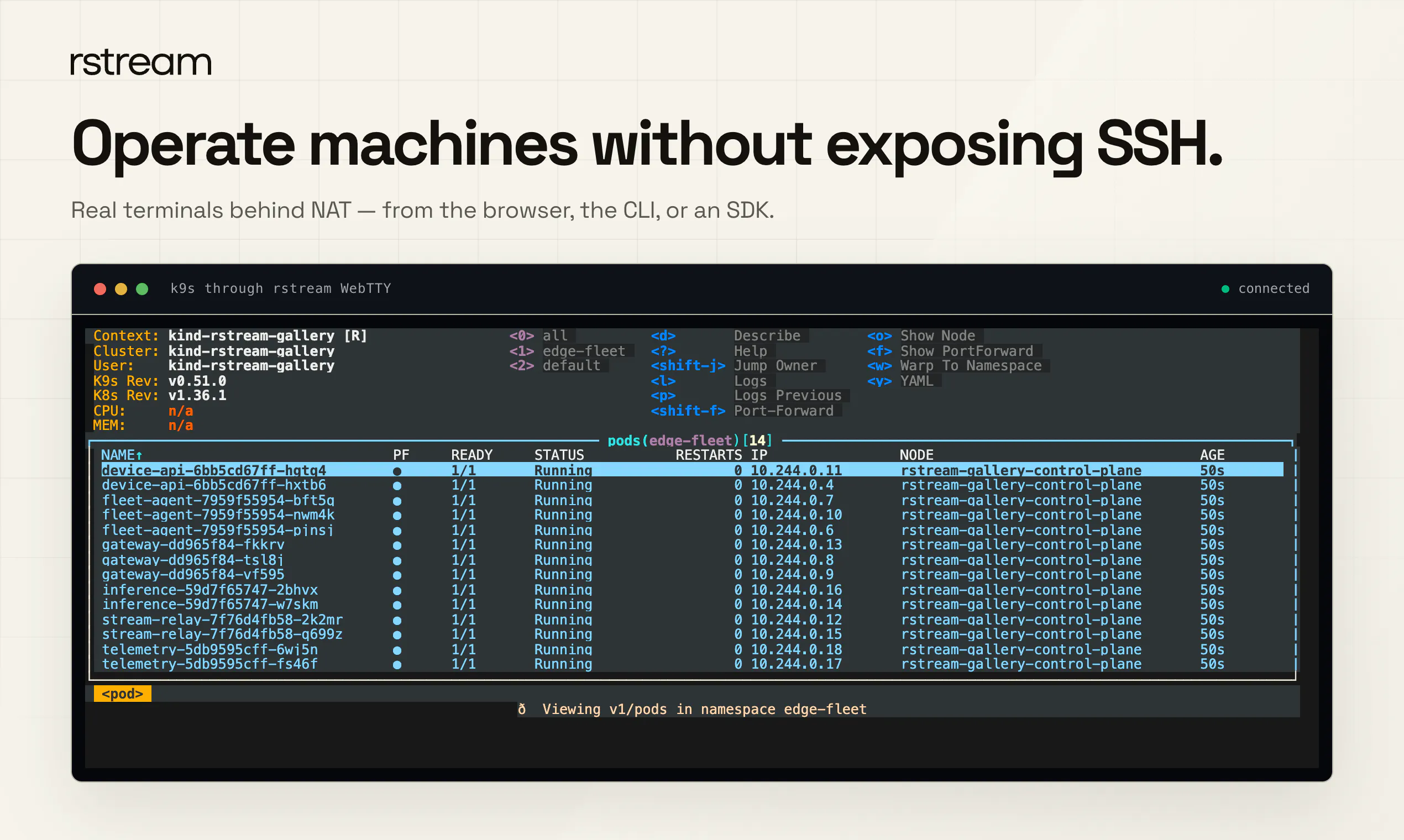Click the PF dot for stream-relay-7f76d4fb58-2k2mr
Image resolution: width=1404 pixels, height=840 pixels.
397,621
